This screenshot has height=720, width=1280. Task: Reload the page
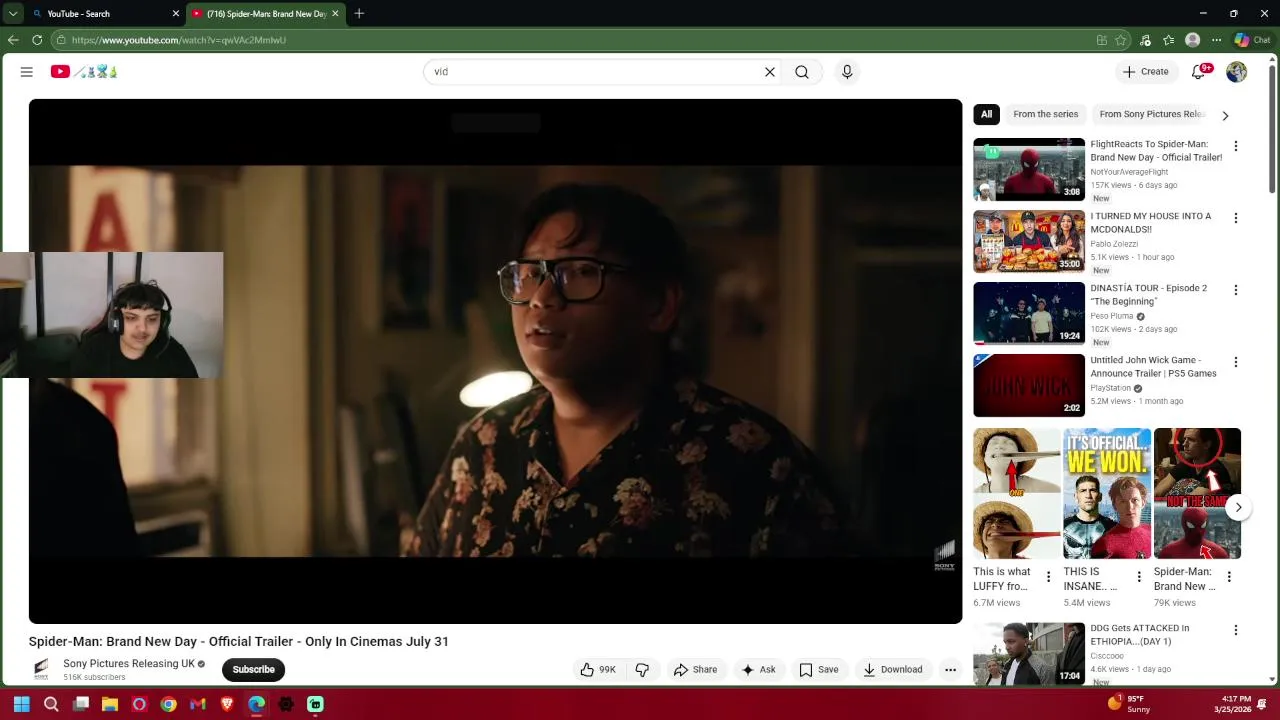coord(37,40)
